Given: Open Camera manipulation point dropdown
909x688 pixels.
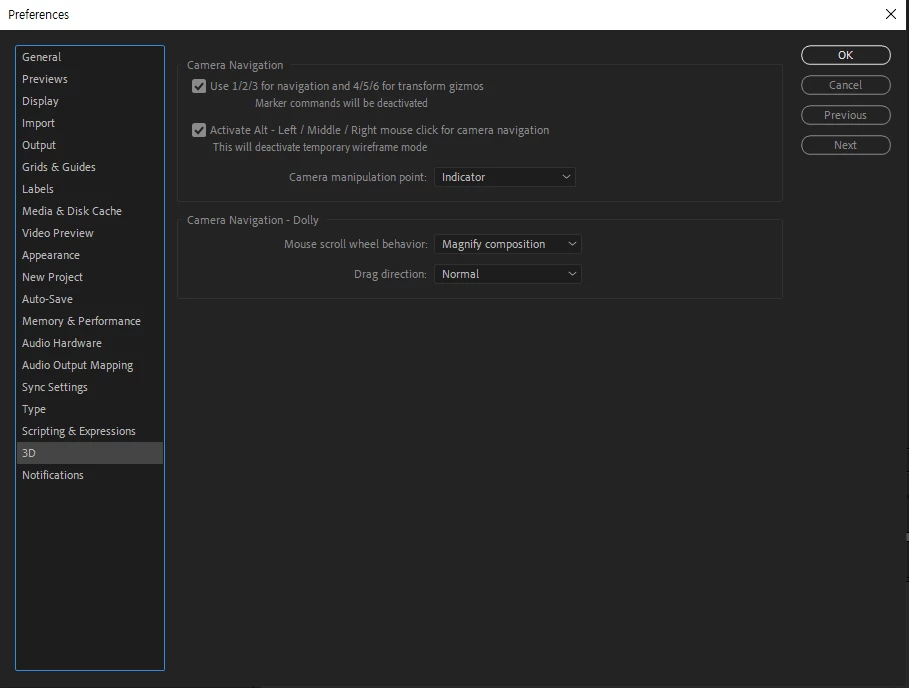Looking at the screenshot, I should (504, 177).
